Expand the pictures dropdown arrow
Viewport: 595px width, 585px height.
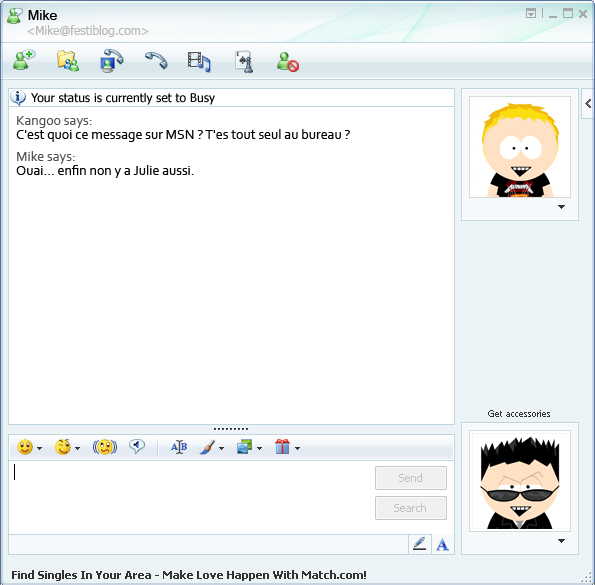[x=259, y=448]
